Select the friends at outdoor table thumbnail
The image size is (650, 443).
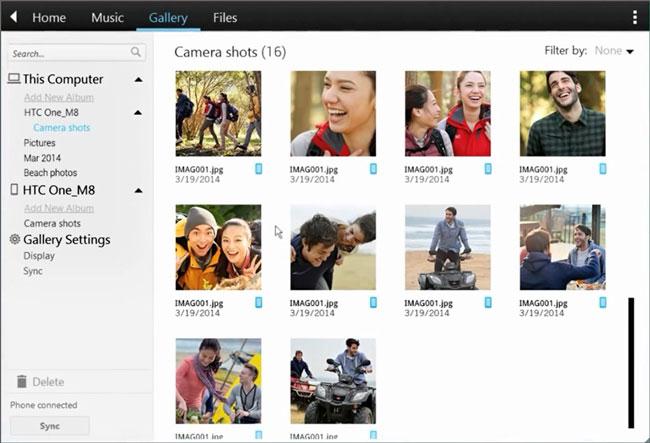pyautogui.click(x=563, y=247)
